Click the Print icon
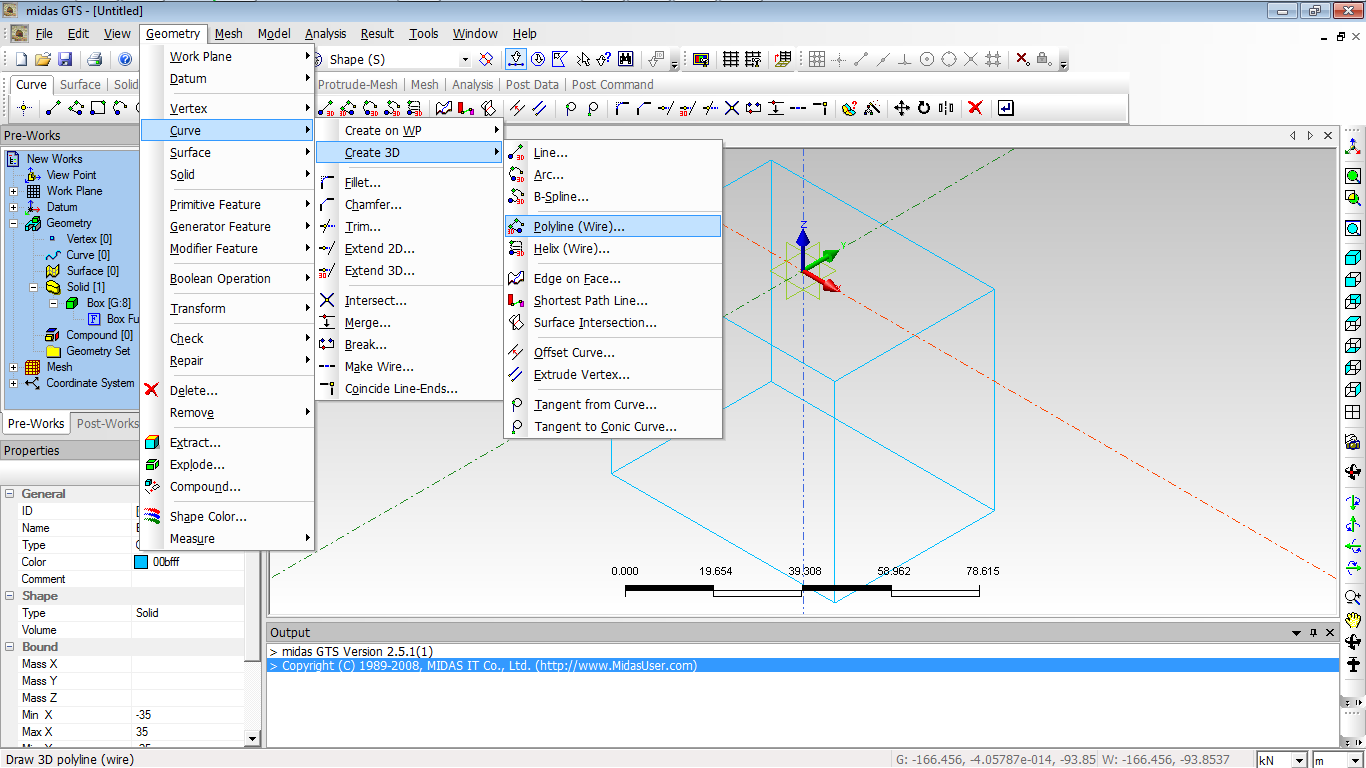 coord(94,60)
